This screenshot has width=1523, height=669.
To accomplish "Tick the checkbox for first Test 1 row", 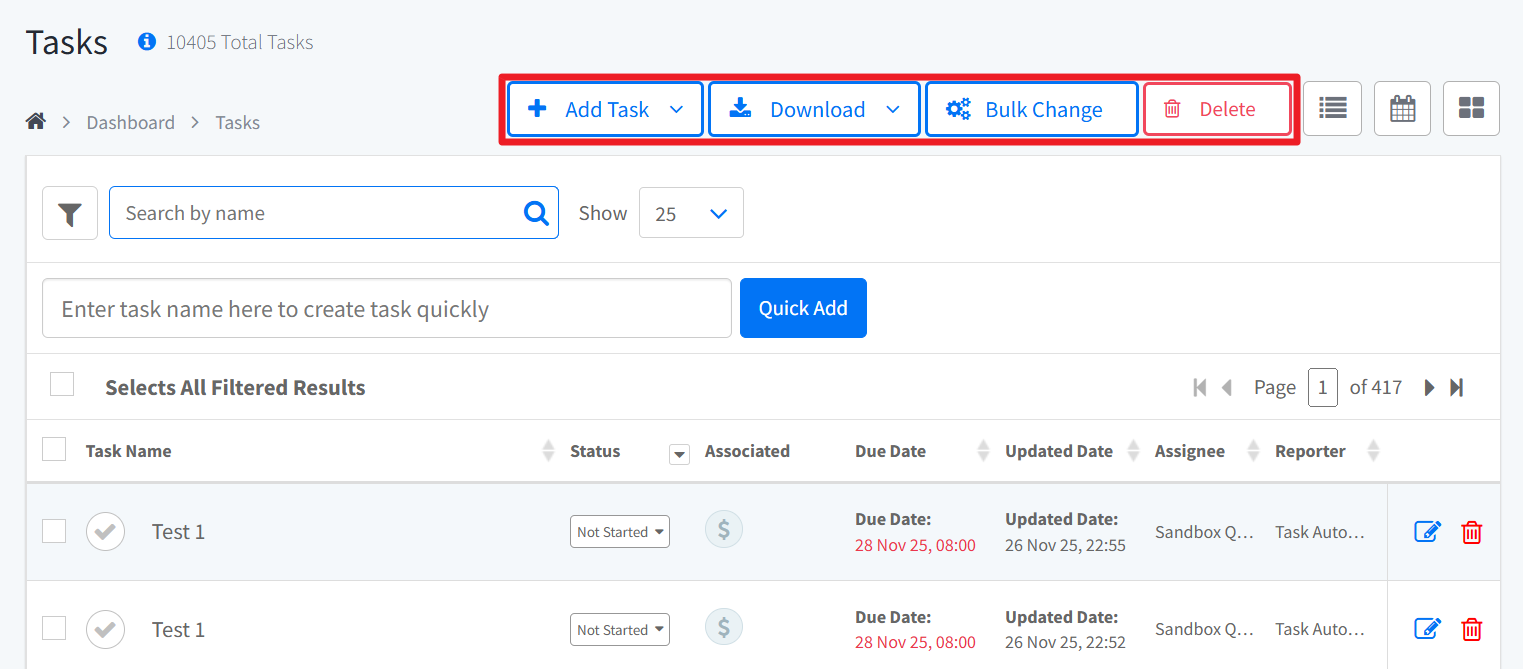I will (x=54, y=532).
